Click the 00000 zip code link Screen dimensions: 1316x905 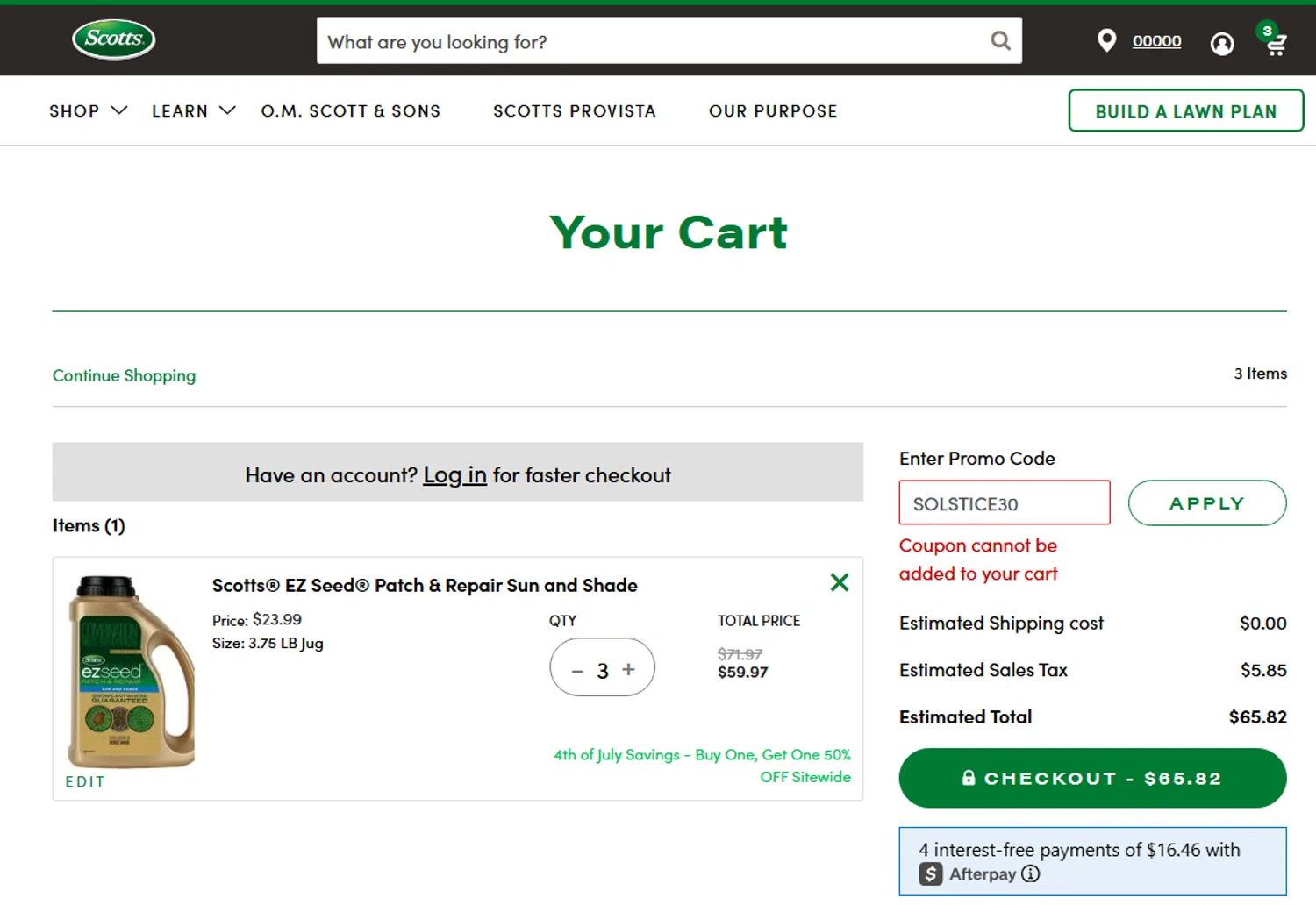[1156, 41]
